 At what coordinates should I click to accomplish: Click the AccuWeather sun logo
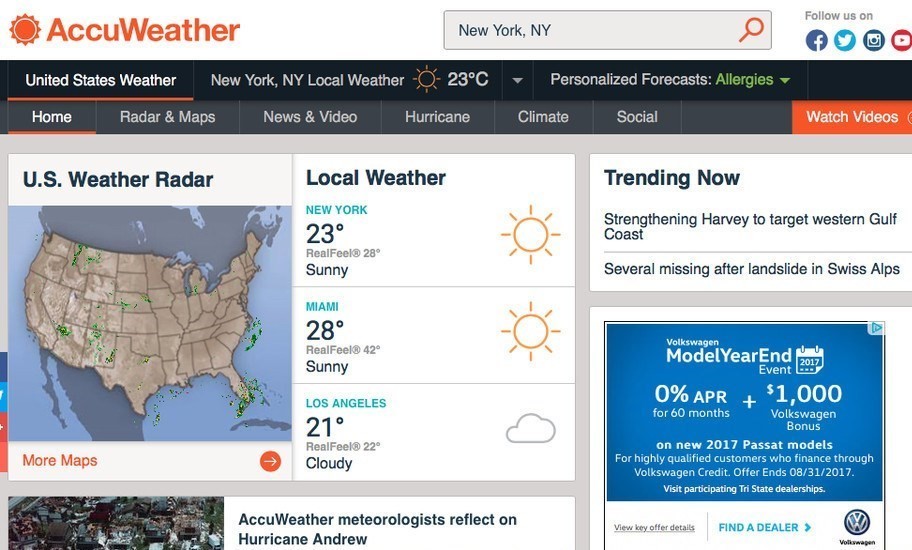[x=25, y=30]
